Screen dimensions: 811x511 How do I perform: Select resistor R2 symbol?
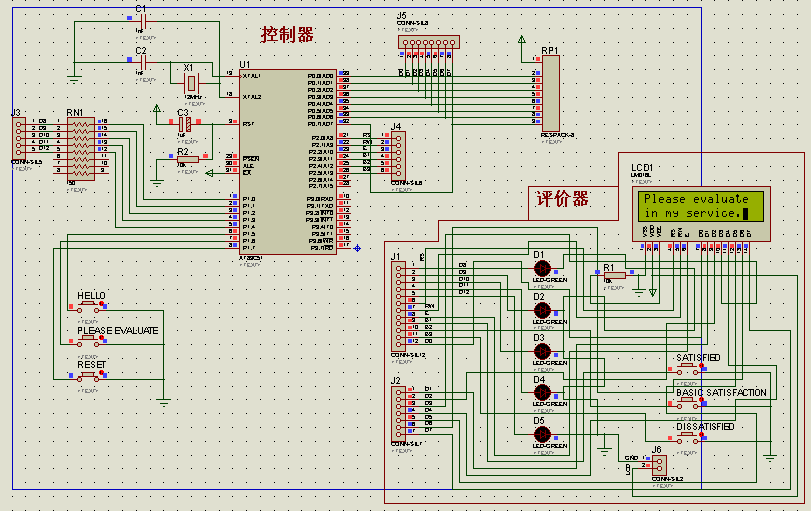(188, 159)
